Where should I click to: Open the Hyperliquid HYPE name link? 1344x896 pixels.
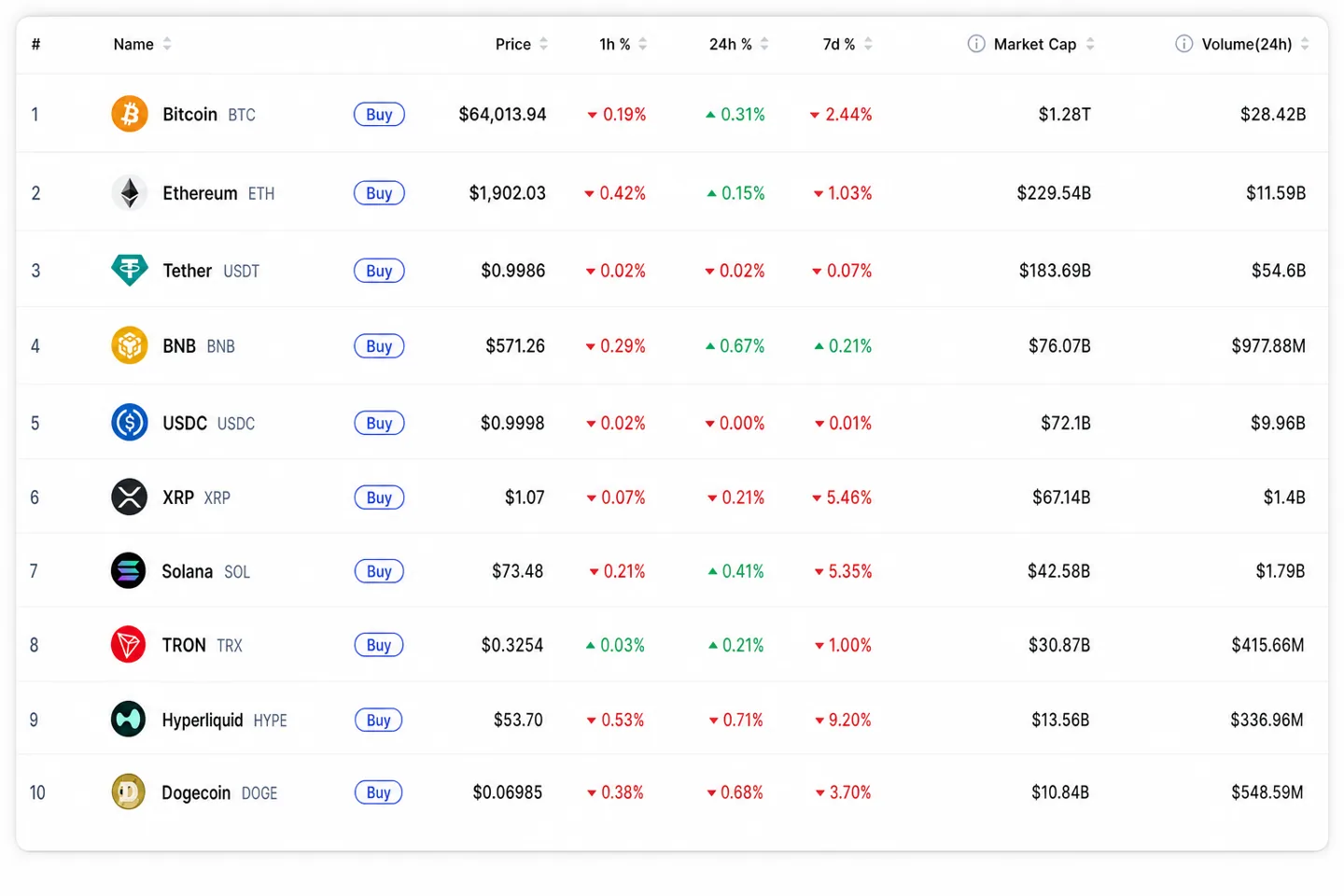(225, 720)
